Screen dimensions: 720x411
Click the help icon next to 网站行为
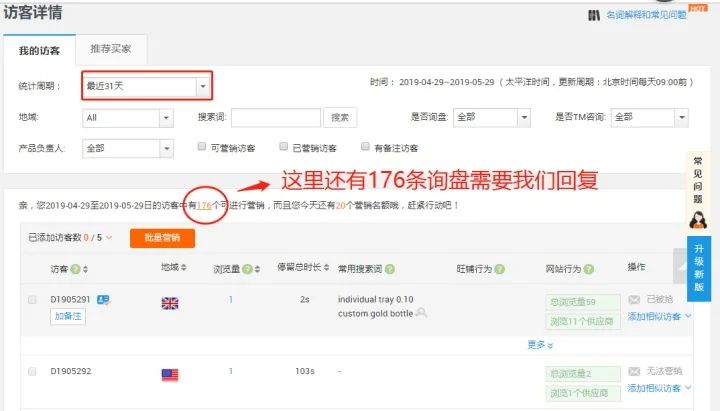(x=589, y=269)
